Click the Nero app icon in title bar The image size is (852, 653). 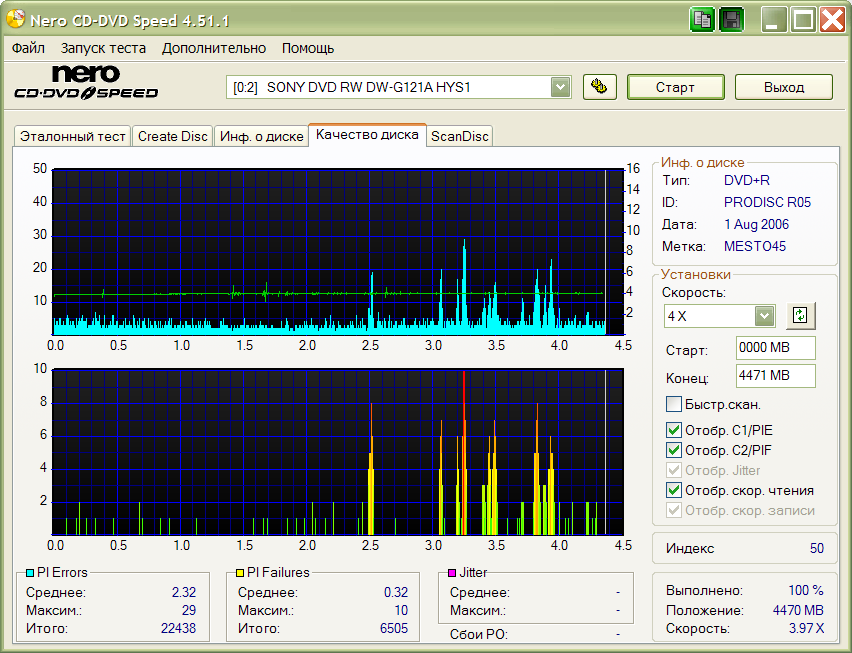pos(15,20)
